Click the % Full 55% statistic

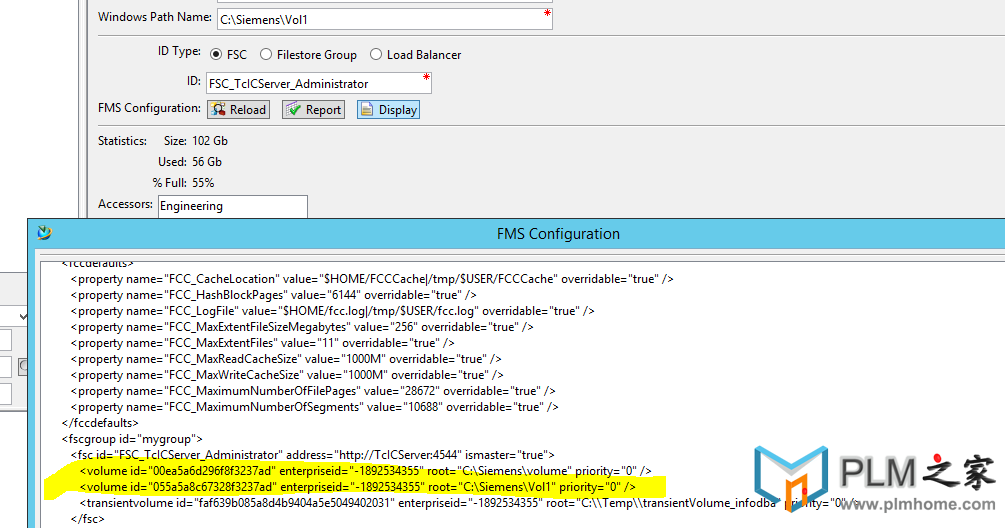(x=183, y=183)
